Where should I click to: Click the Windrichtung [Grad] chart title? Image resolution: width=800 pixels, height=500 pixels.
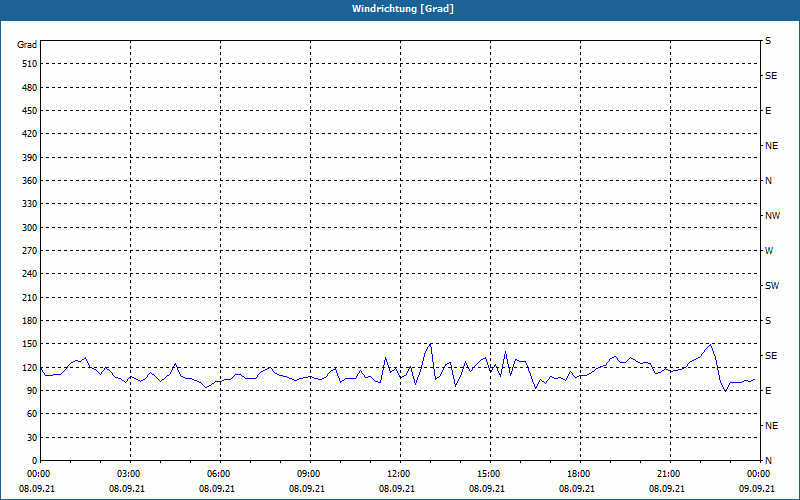pyautogui.click(x=403, y=9)
